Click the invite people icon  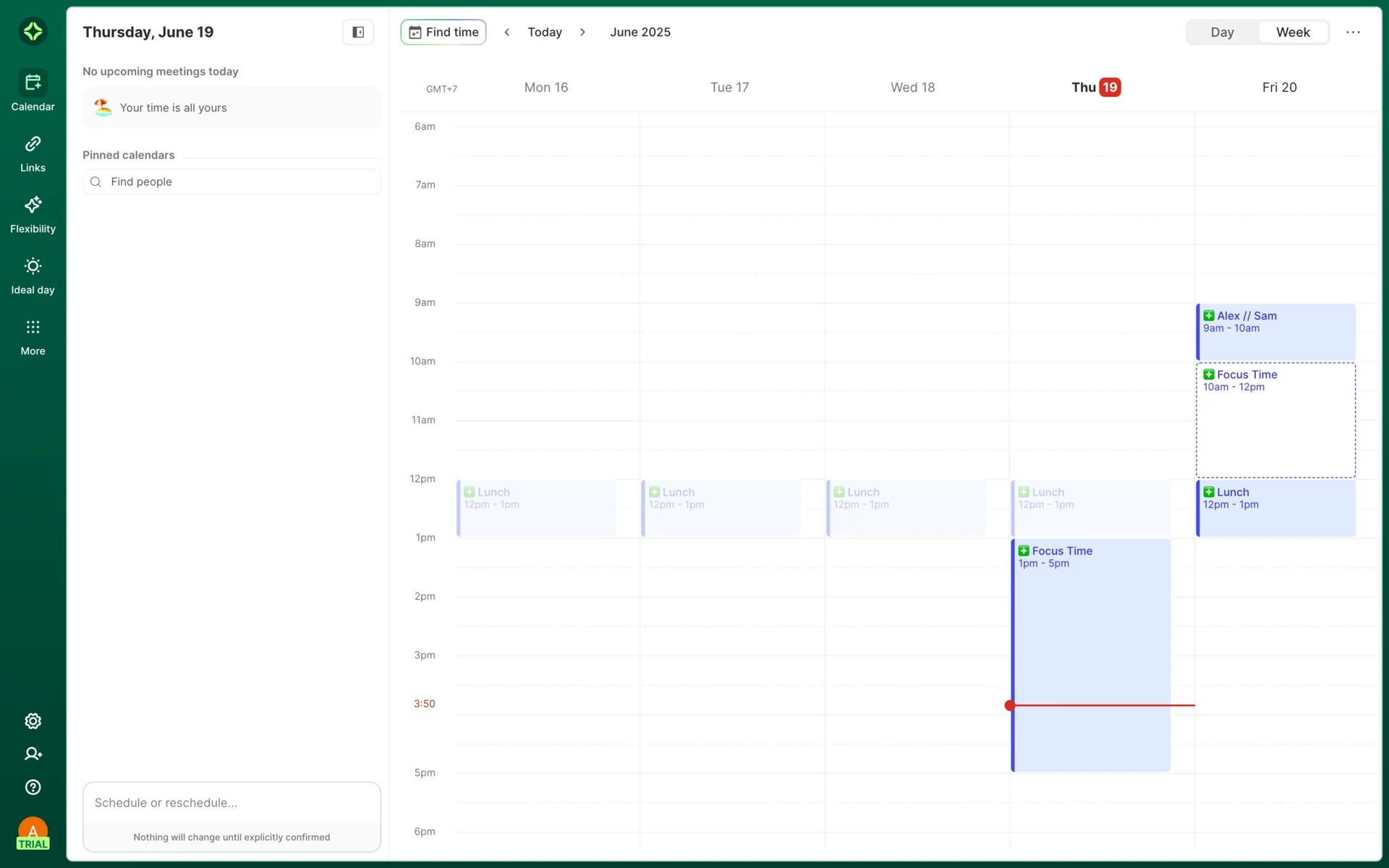33,754
